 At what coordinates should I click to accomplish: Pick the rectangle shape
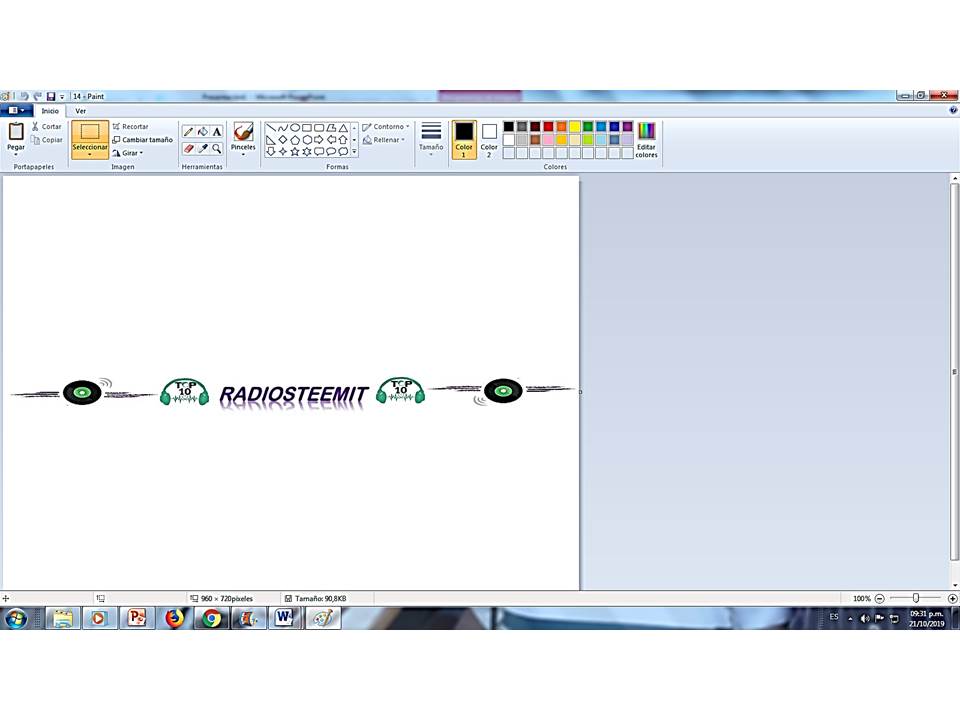tap(307, 128)
